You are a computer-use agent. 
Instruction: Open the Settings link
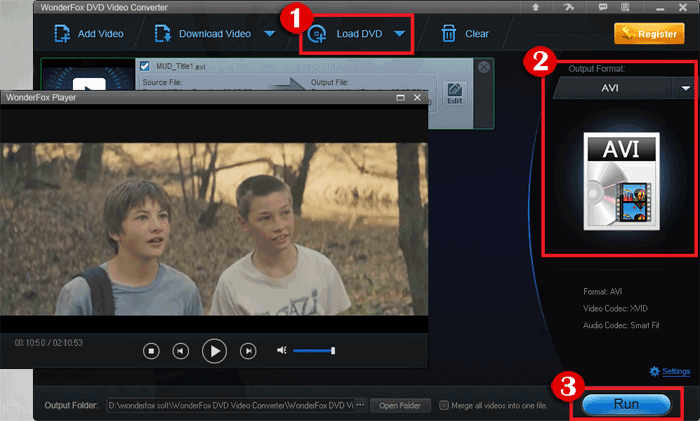click(x=675, y=371)
